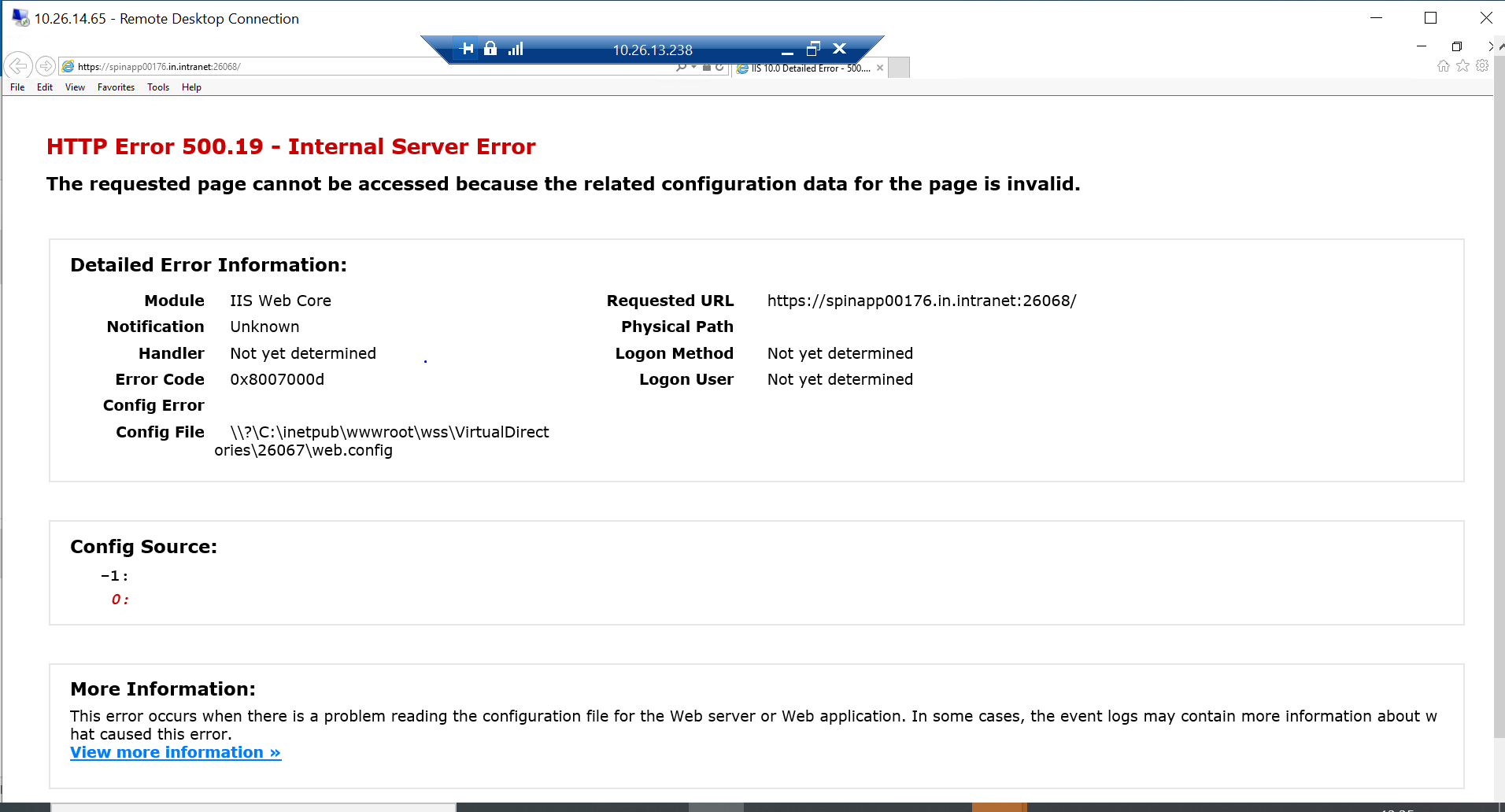This screenshot has height=812, width=1505.
Task: Open the Tools menu
Action: click(157, 87)
